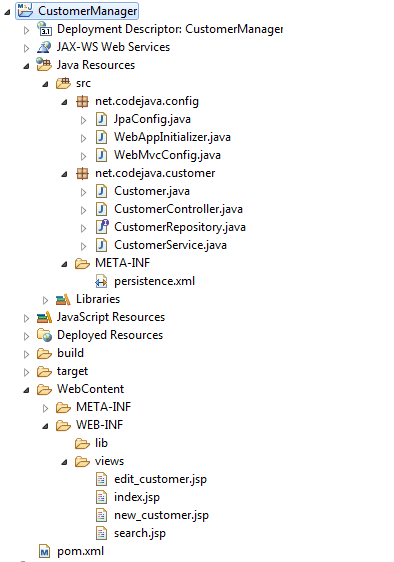Screen dimensions: 394x562
Task: Expand the META-INF folder under WebContent
Action: click(46, 408)
